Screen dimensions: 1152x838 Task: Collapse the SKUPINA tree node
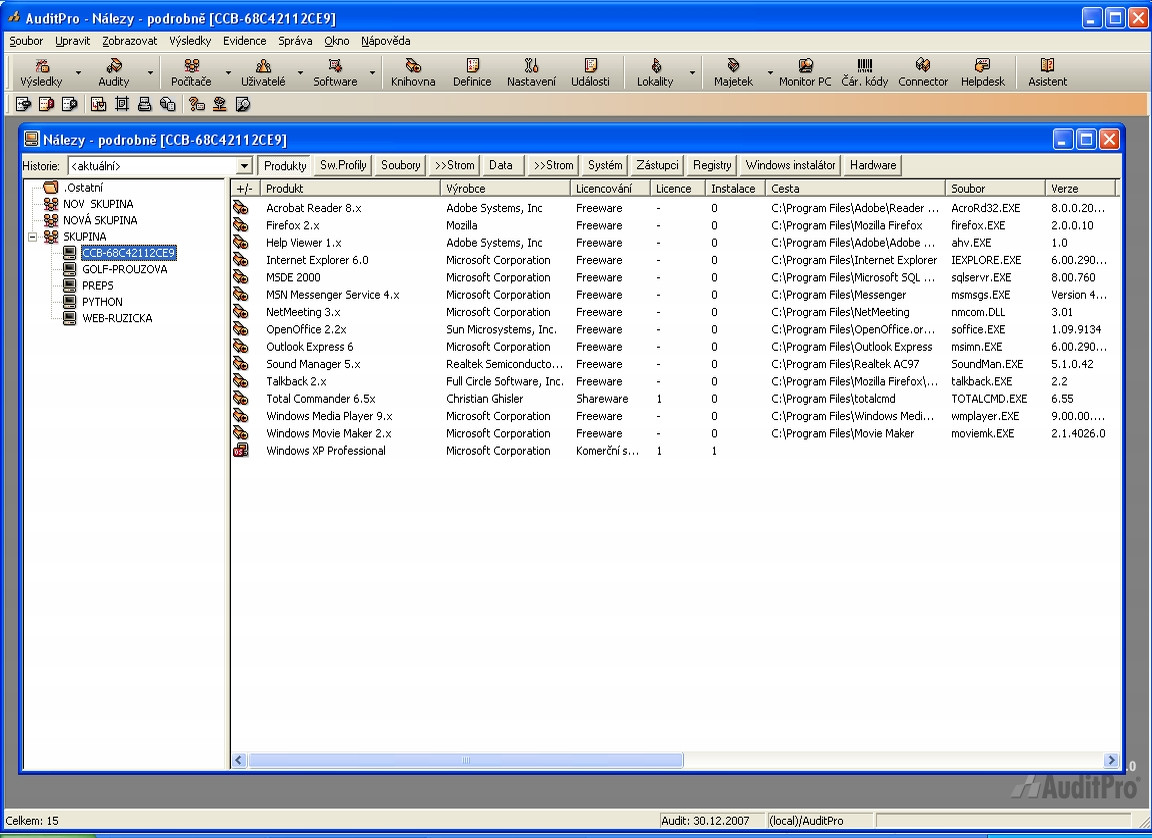pos(32,236)
